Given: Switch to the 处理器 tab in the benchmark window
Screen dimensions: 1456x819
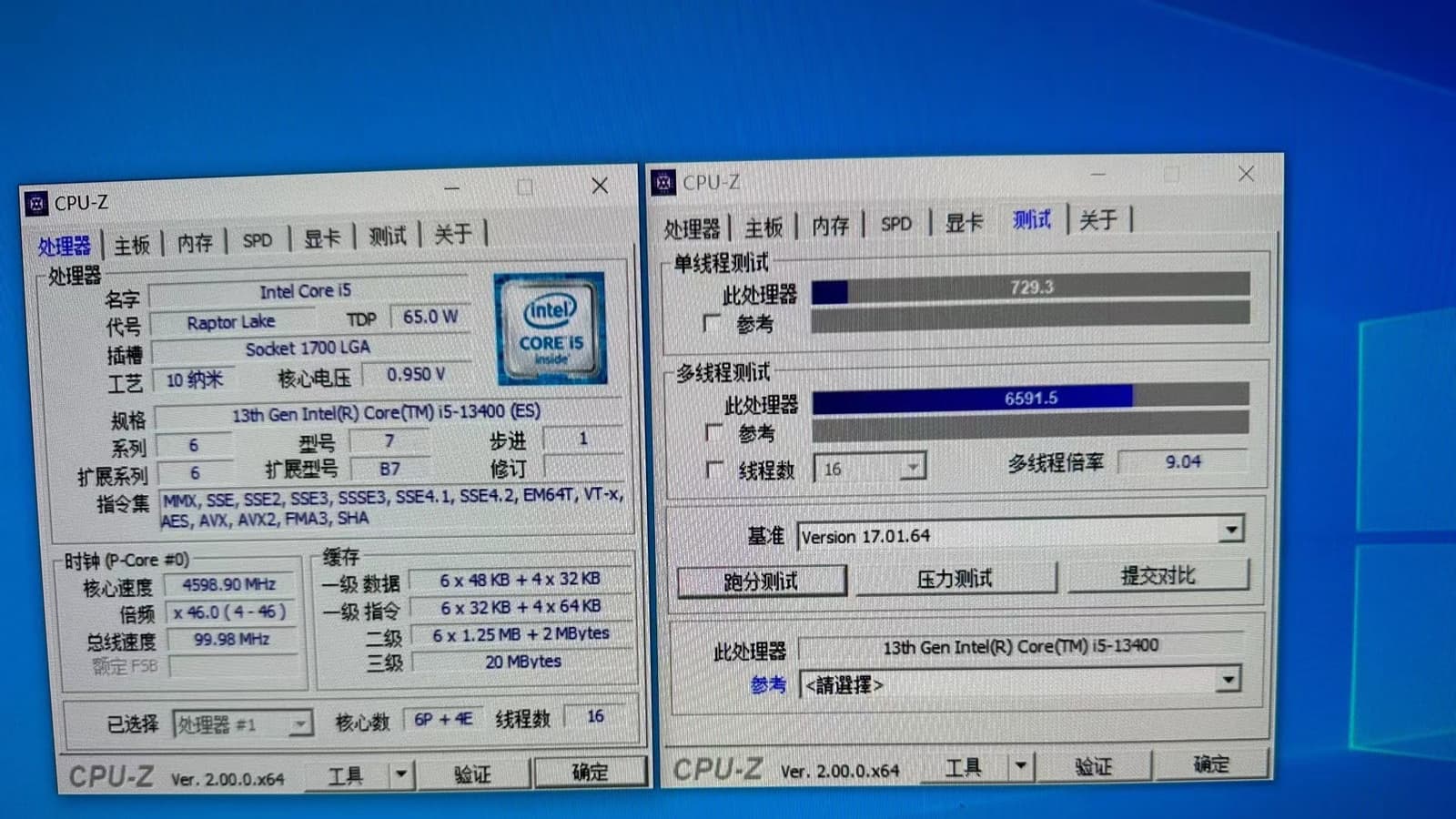Looking at the screenshot, I should pos(692,228).
